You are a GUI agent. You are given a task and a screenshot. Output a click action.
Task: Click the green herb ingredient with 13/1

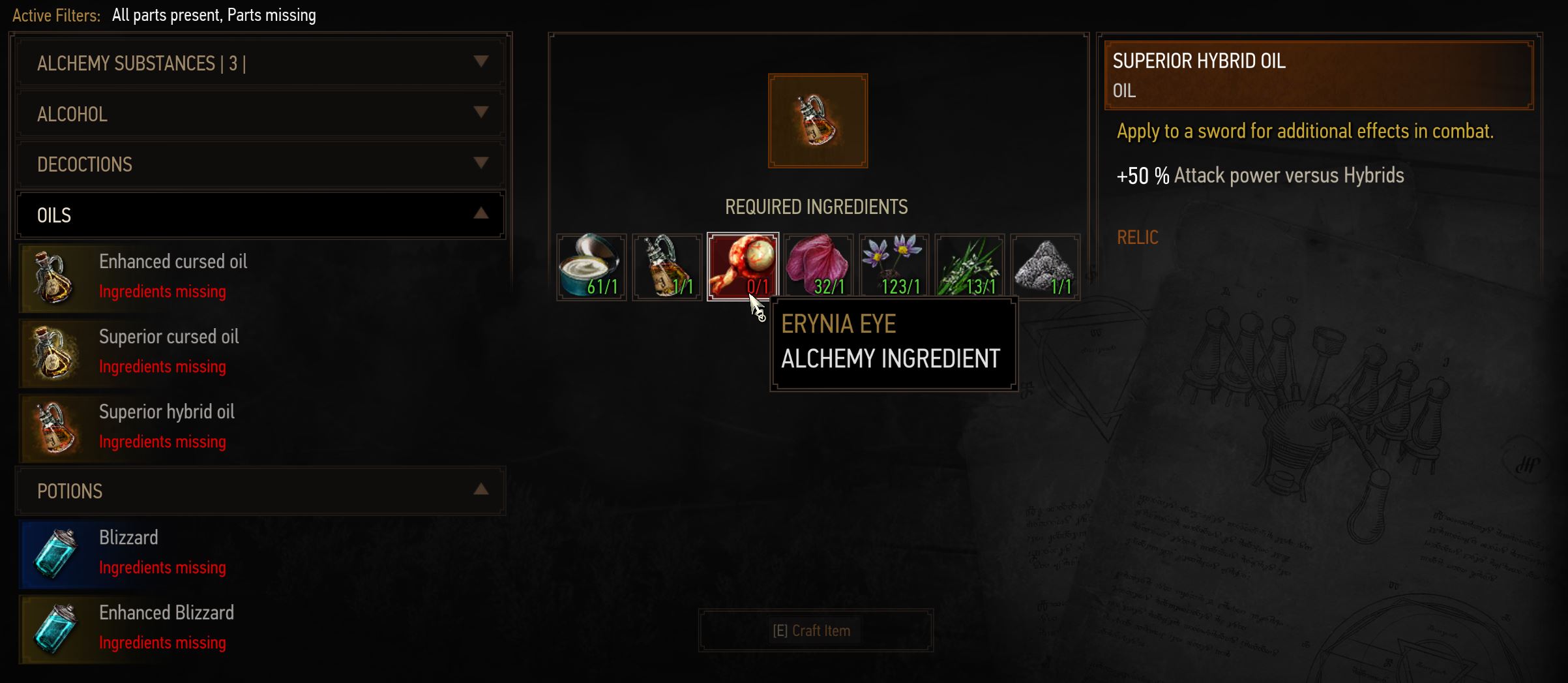pos(969,267)
